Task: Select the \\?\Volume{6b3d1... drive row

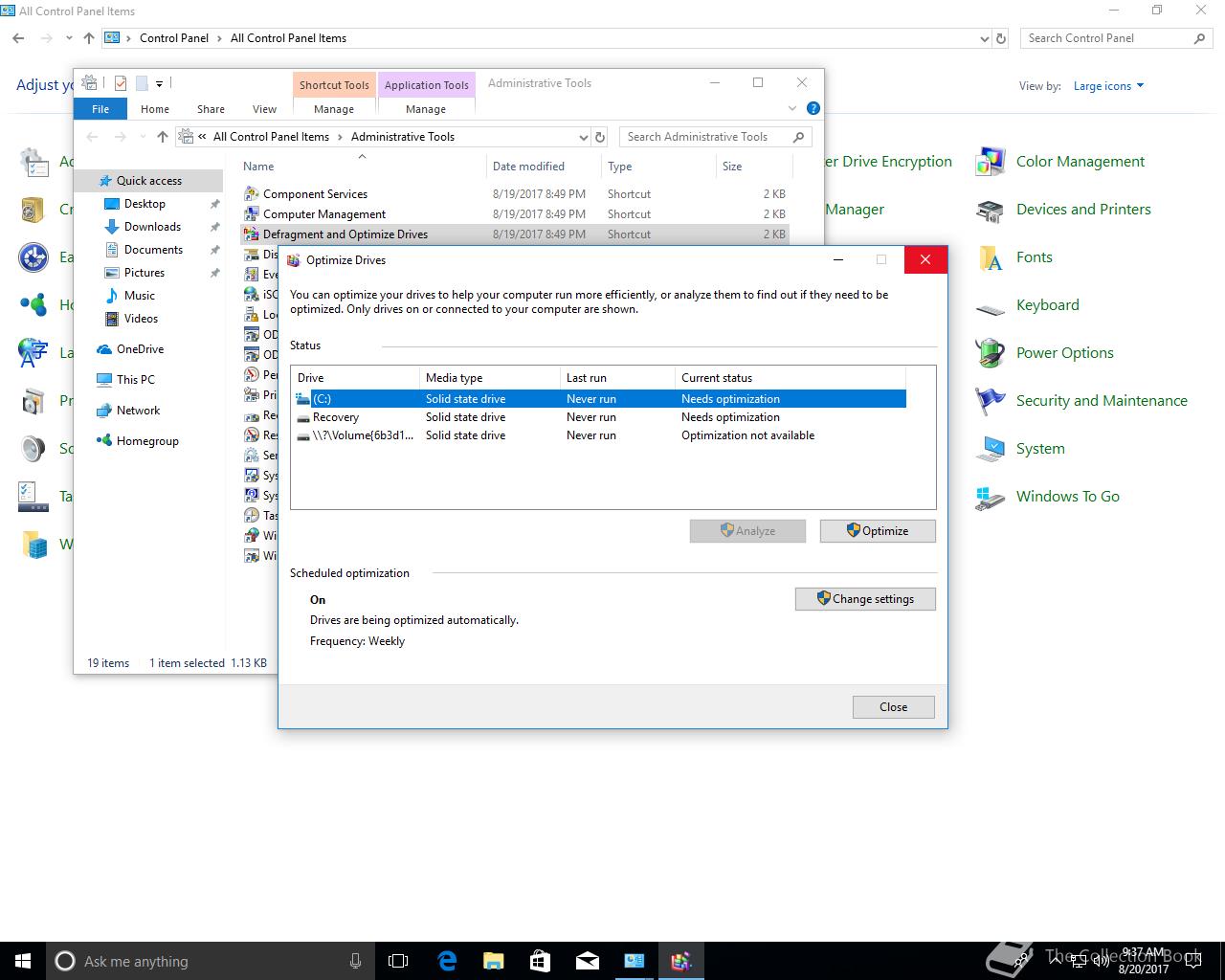Action: point(598,435)
